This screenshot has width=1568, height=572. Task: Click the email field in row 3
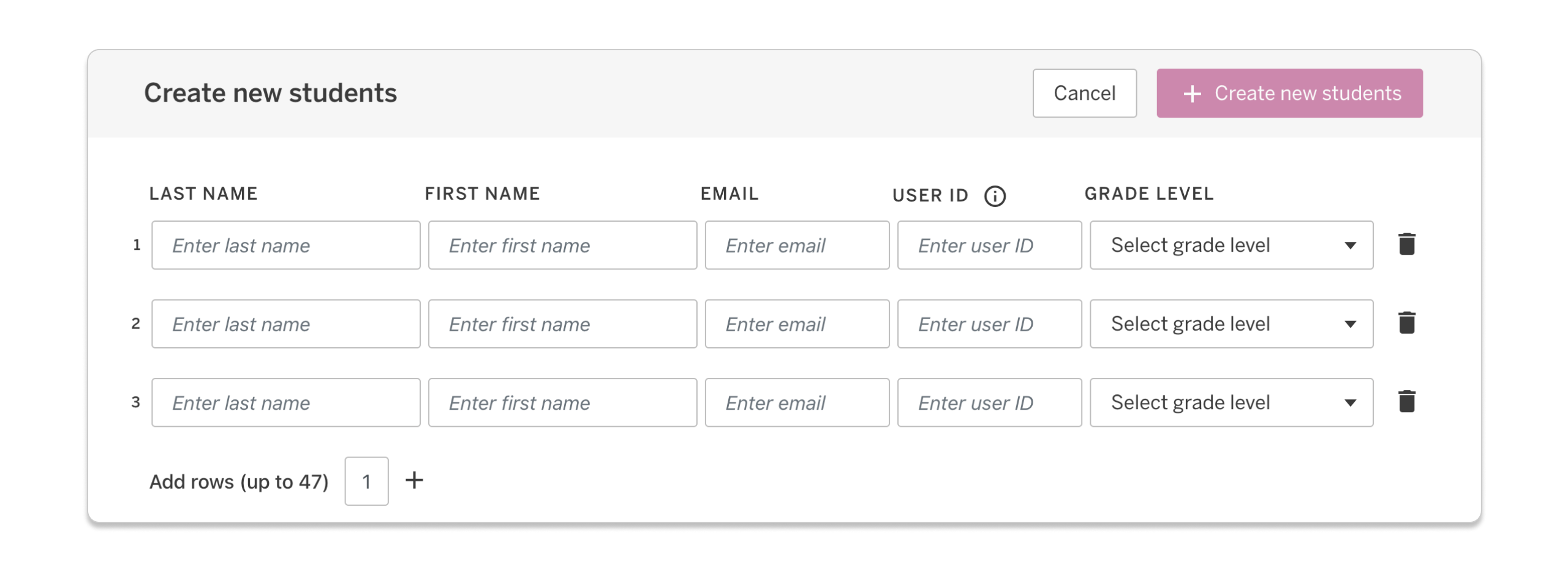(x=797, y=402)
